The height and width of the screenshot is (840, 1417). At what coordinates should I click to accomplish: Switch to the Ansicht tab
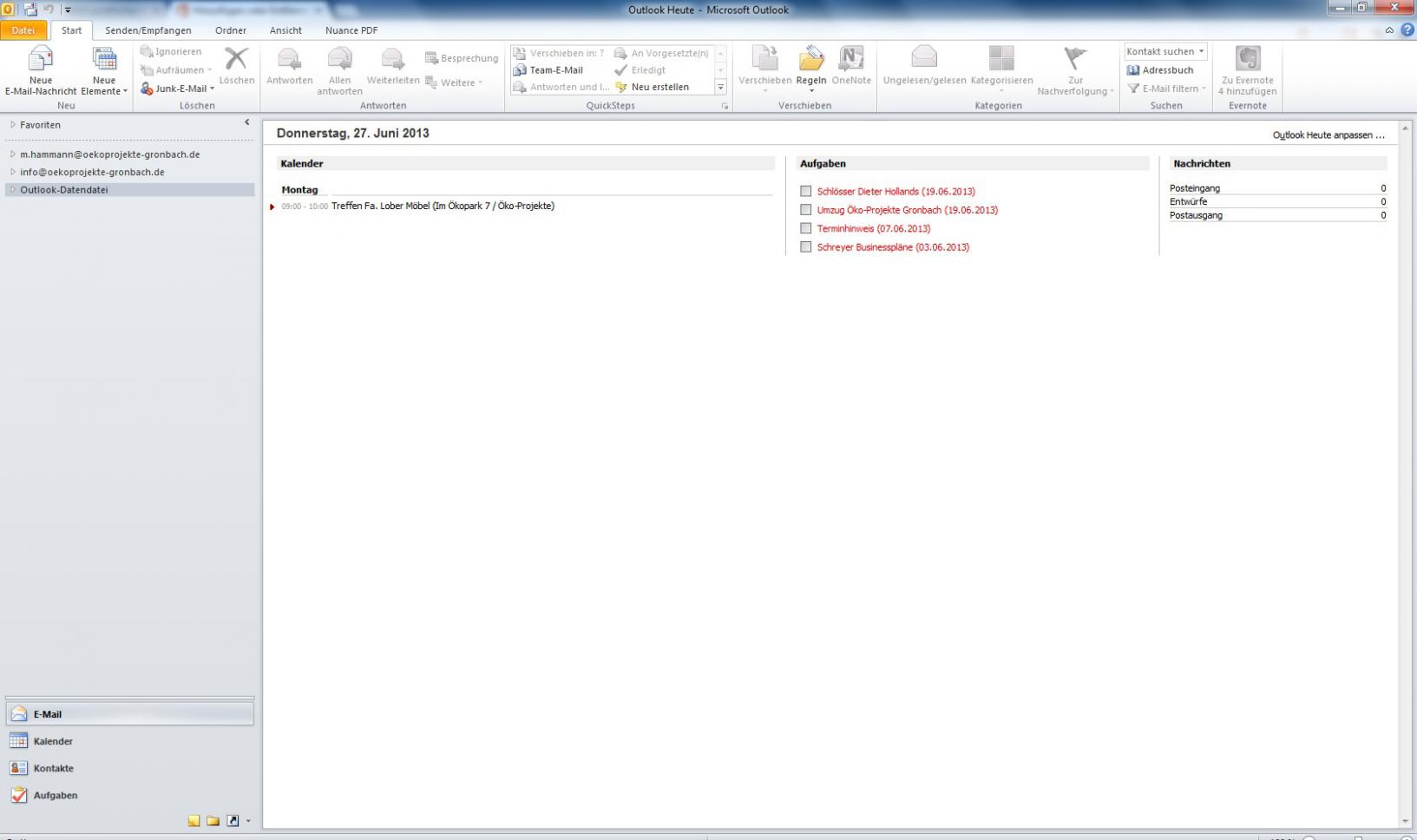pos(285,30)
